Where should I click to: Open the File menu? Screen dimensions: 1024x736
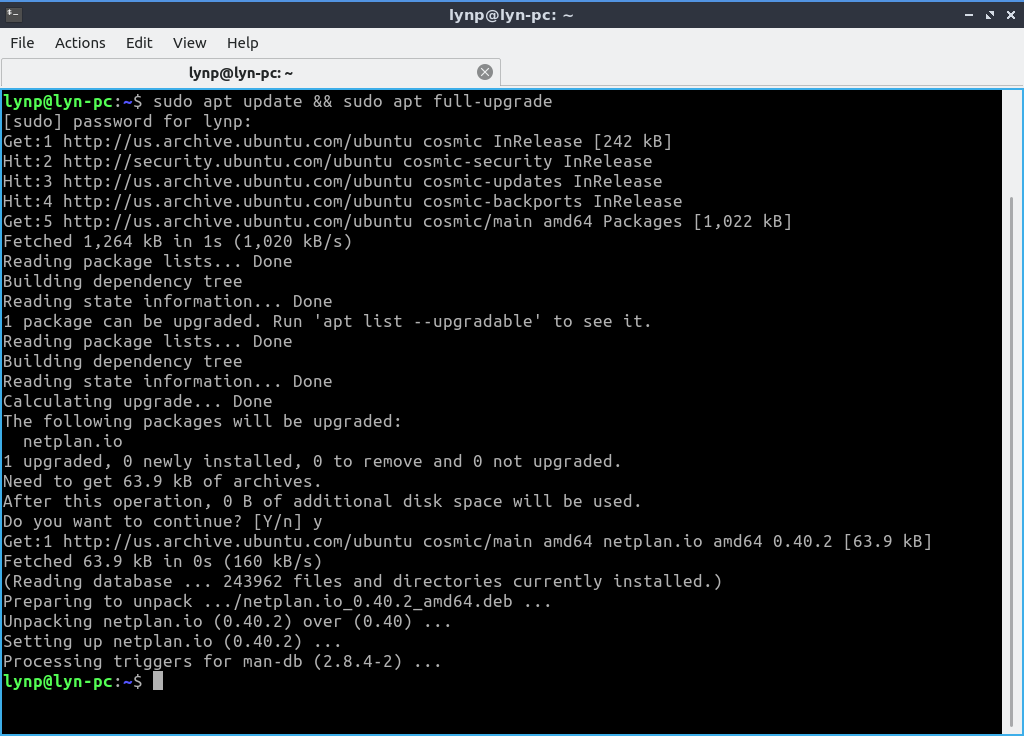(22, 42)
